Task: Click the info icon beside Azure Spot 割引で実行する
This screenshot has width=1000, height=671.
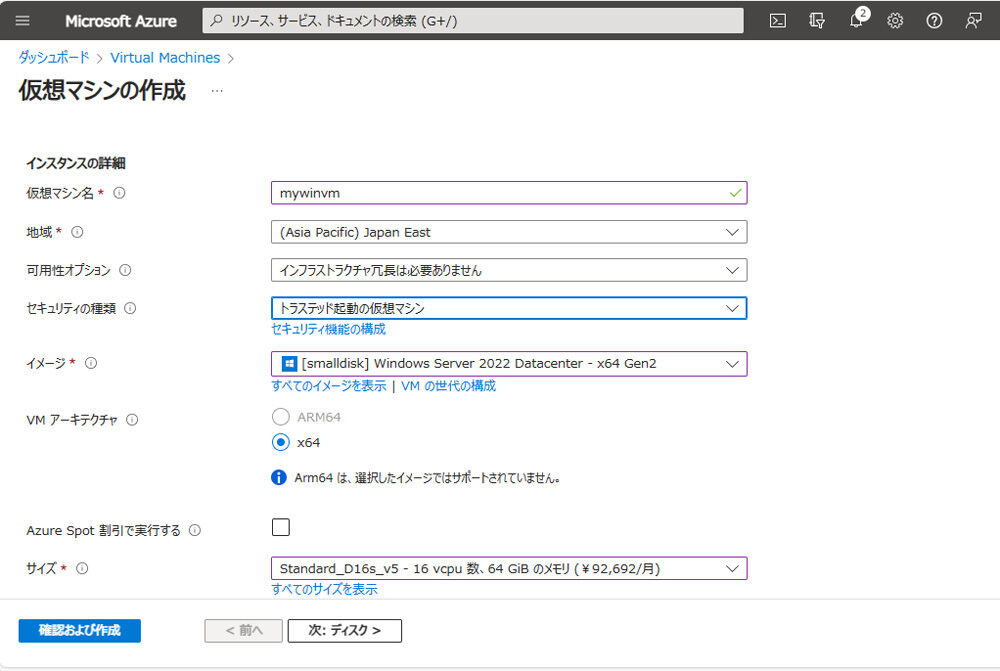Action: click(x=195, y=530)
